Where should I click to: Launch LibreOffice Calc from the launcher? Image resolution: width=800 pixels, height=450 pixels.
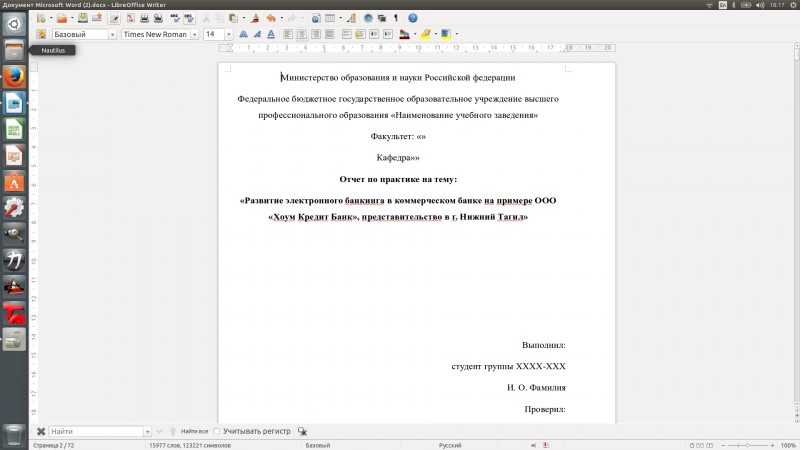(14, 130)
